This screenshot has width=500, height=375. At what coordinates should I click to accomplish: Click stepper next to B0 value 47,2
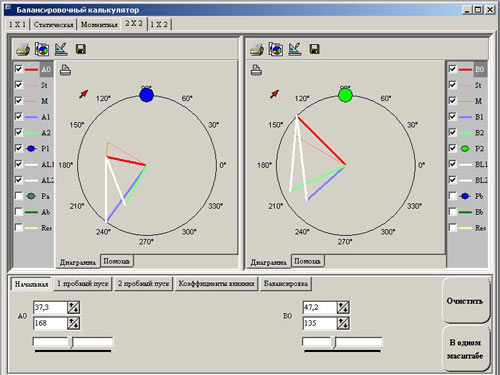pyautogui.click(x=343, y=307)
